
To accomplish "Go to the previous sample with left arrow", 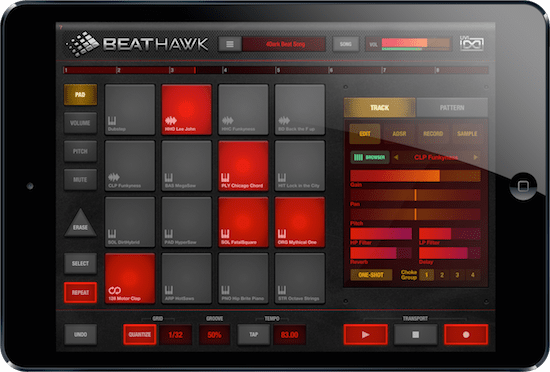I will coord(396,157).
